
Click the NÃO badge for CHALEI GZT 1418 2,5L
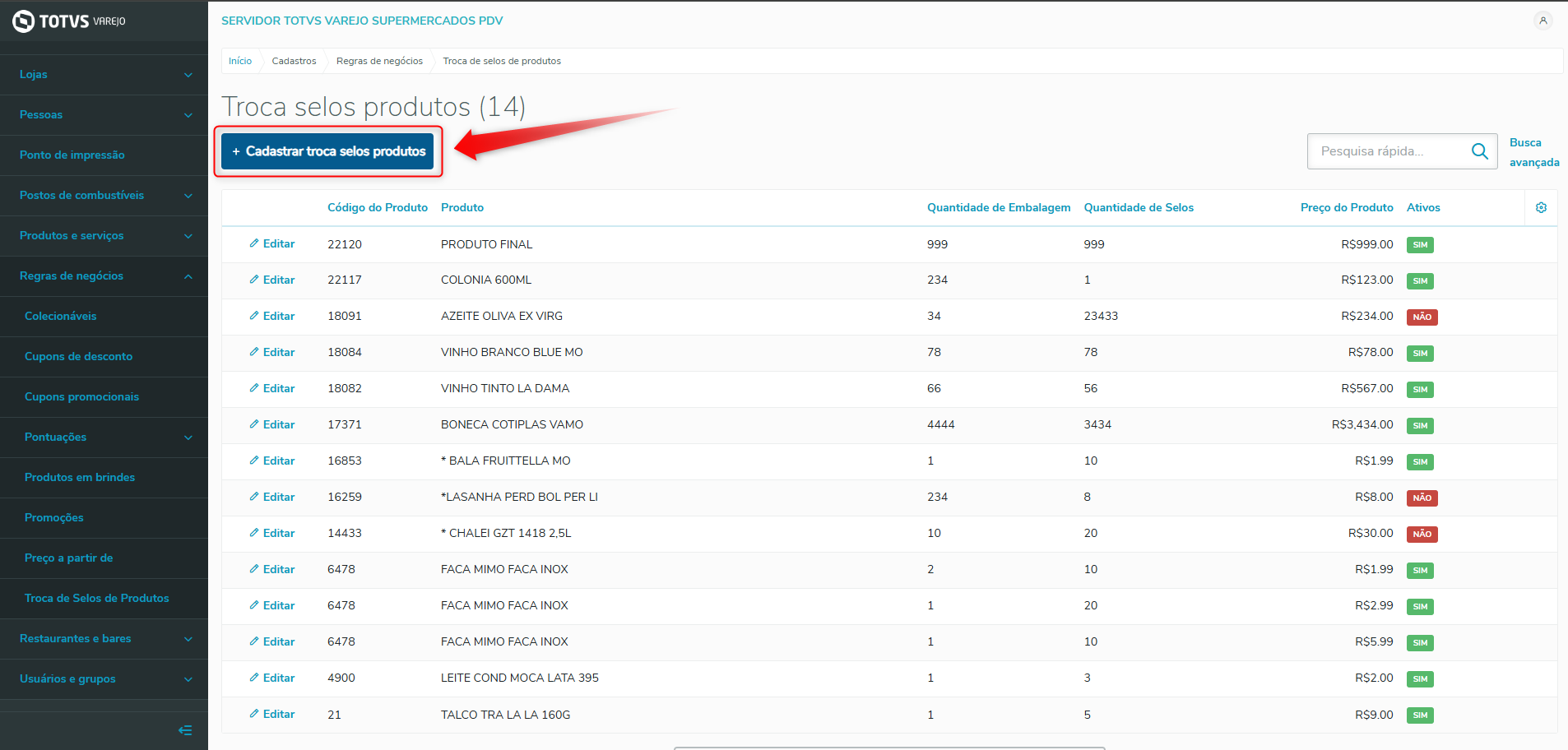pyautogui.click(x=1422, y=535)
